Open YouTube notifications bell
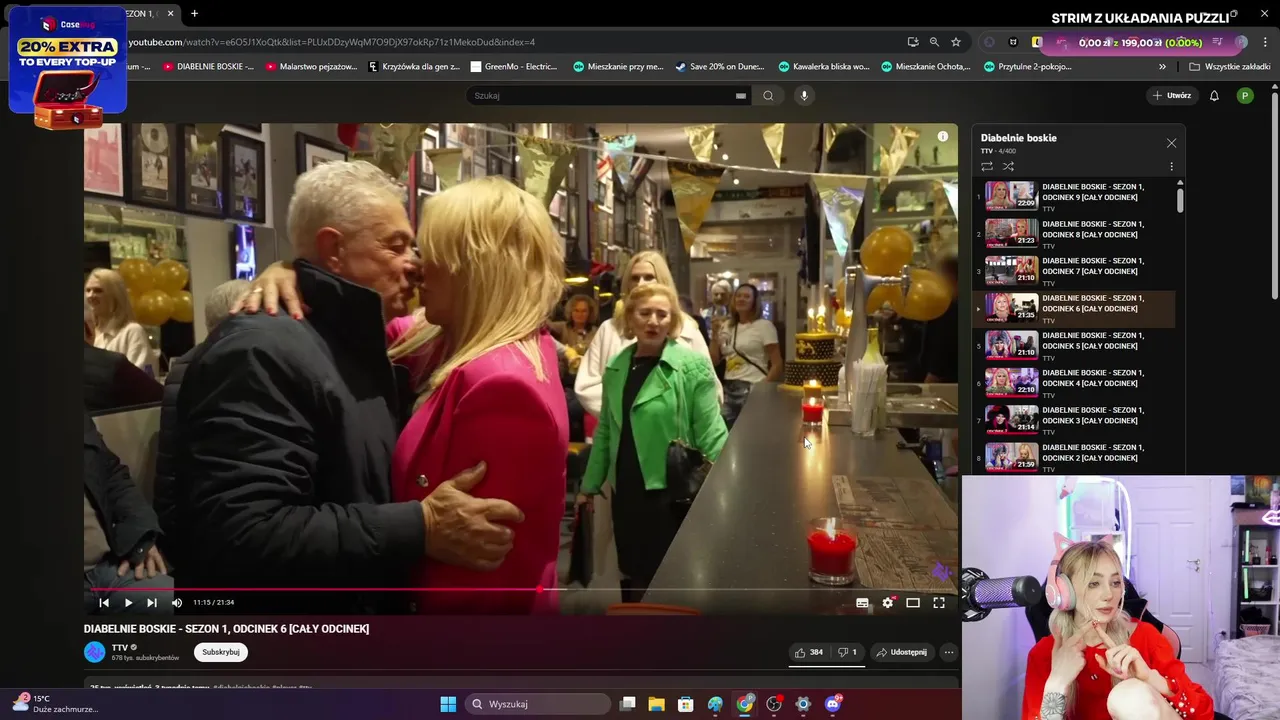Viewport: 1280px width, 720px height. (x=1214, y=96)
